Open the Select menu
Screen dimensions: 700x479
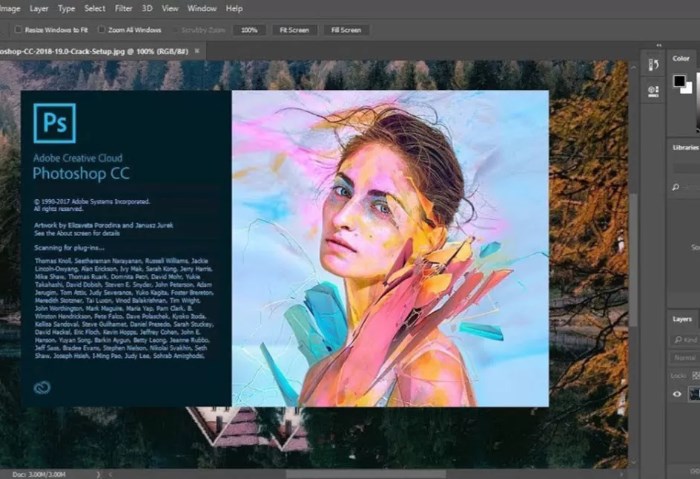(95, 8)
